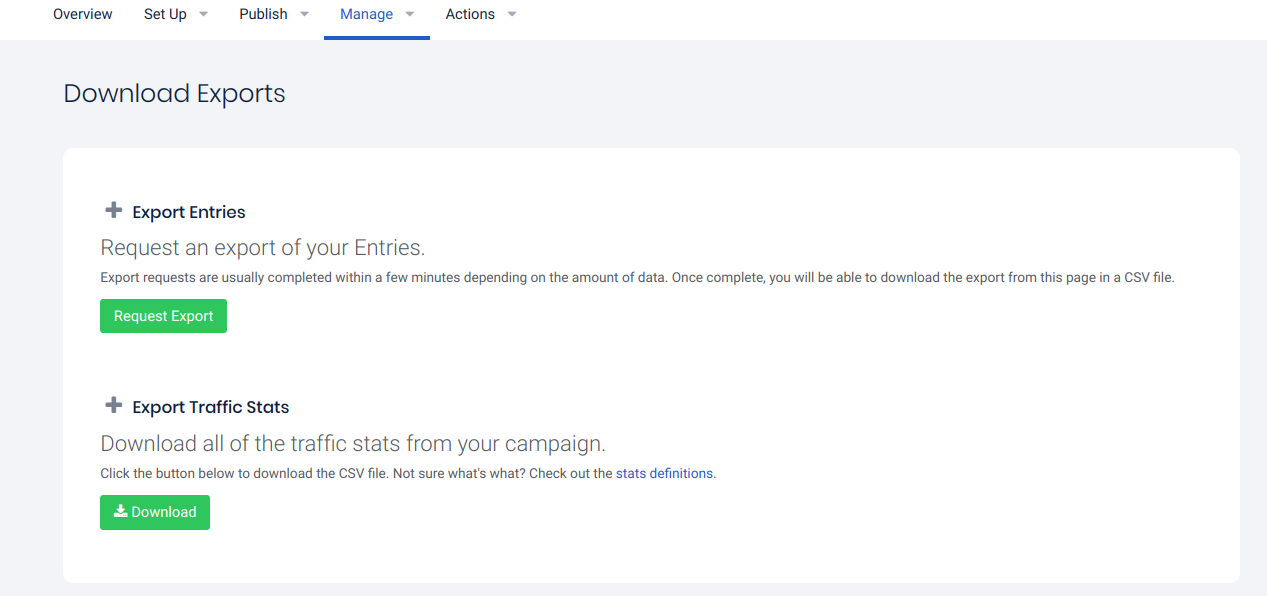Screen dimensions: 1267x596
Task: Click the Export Traffic Stats section heading
Action: [211, 407]
